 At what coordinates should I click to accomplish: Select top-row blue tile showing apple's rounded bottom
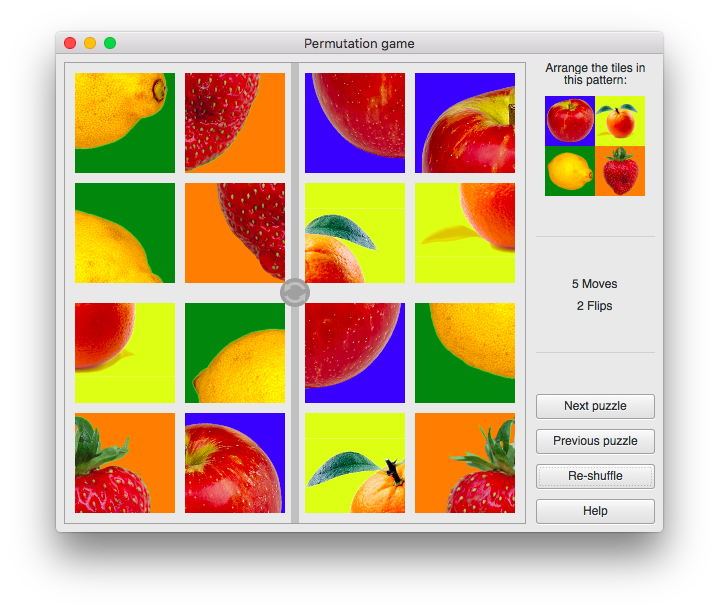(355, 123)
